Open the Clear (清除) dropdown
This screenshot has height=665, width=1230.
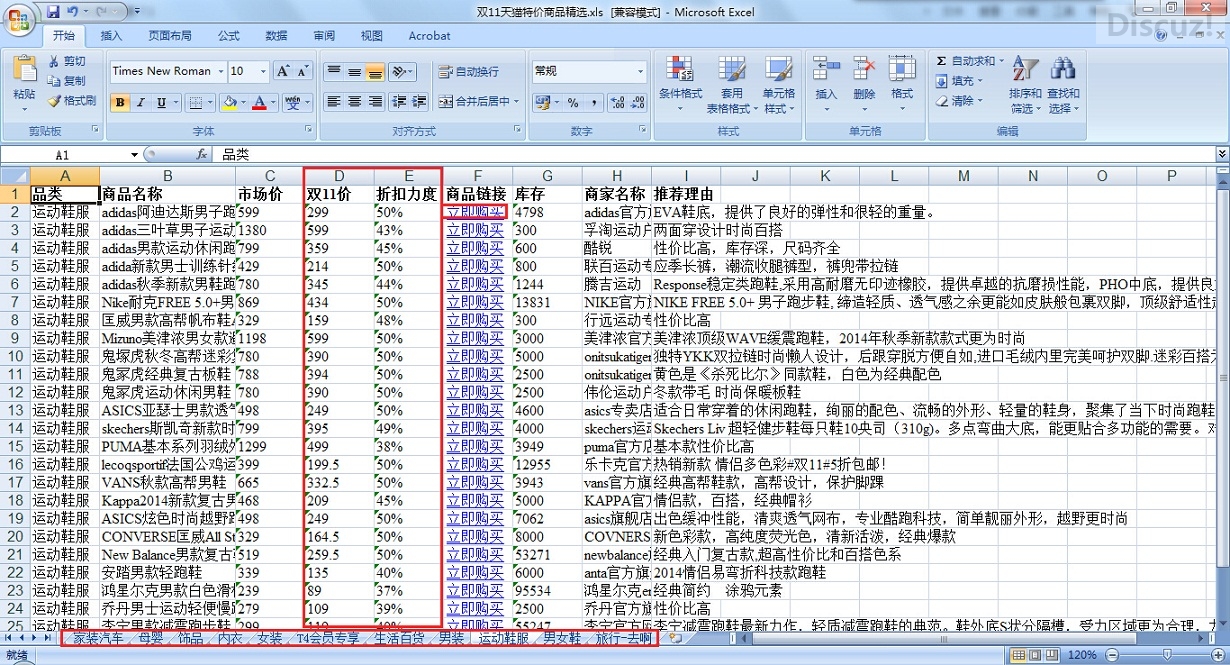(x=961, y=101)
